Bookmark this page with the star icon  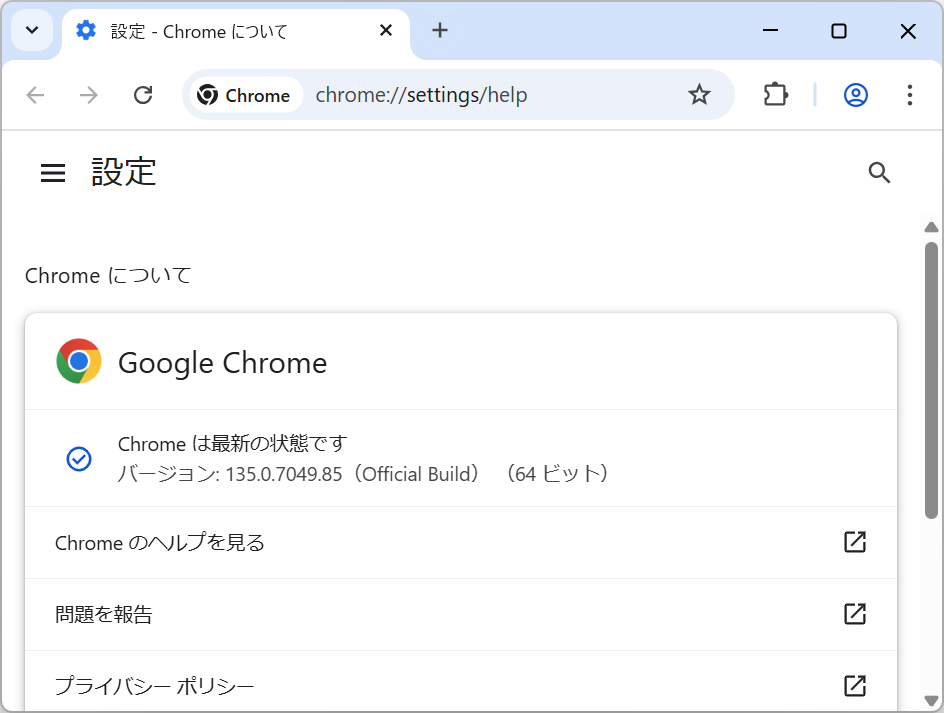(x=699, y=95)
